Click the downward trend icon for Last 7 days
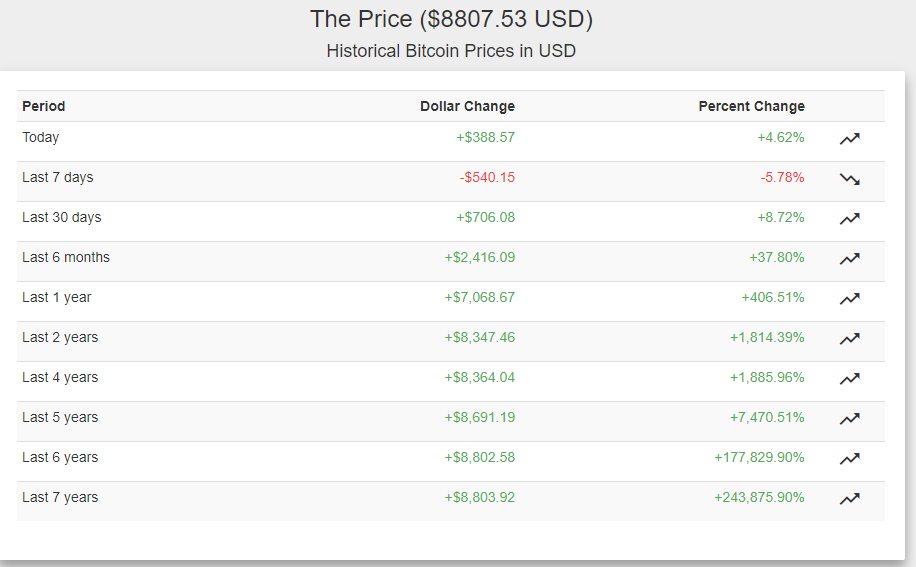Viewport: 916px width, 567px height. [849, 179]
